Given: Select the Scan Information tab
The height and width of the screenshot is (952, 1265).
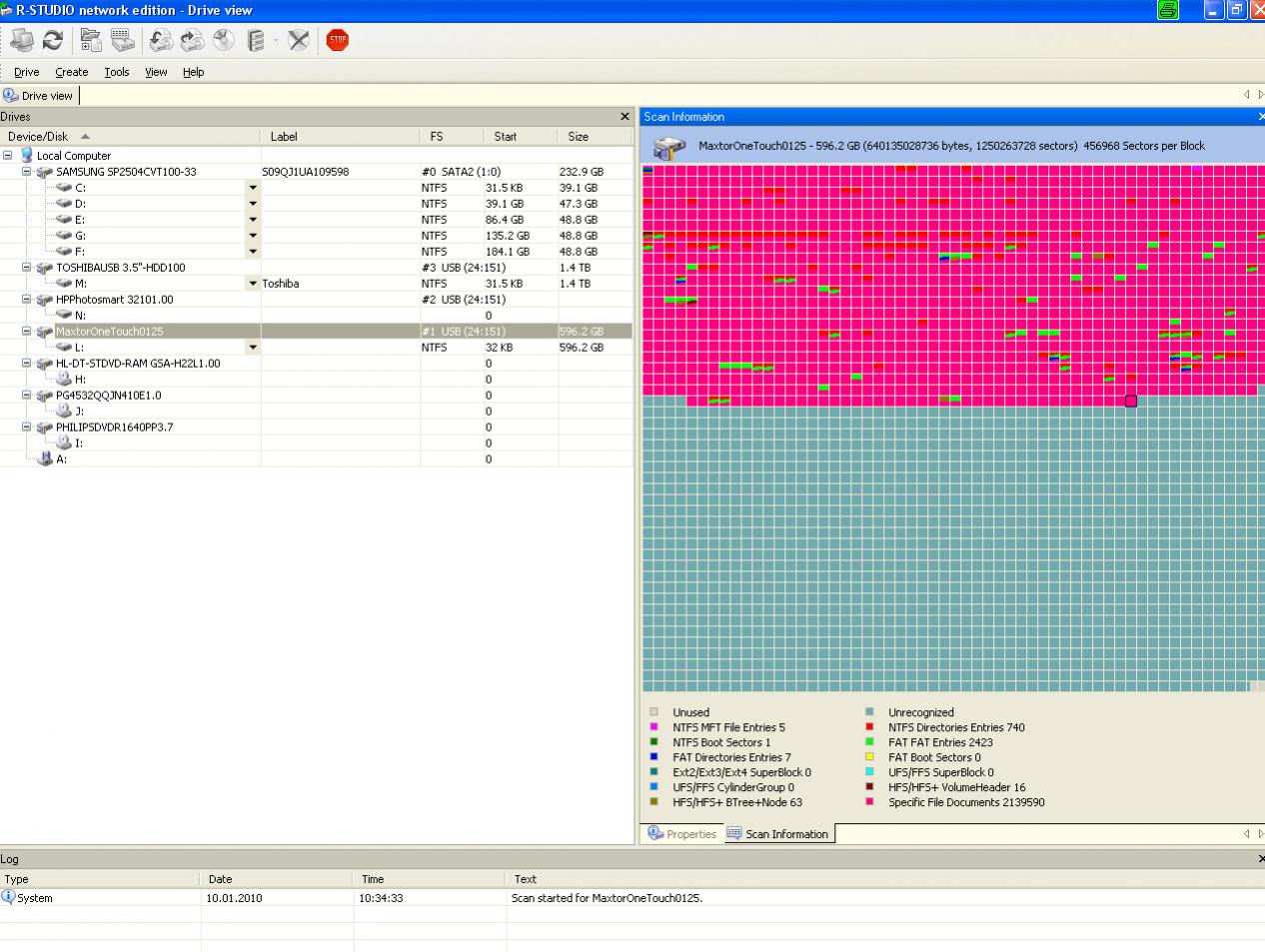Looking at the screenshot, I should 778,834.
